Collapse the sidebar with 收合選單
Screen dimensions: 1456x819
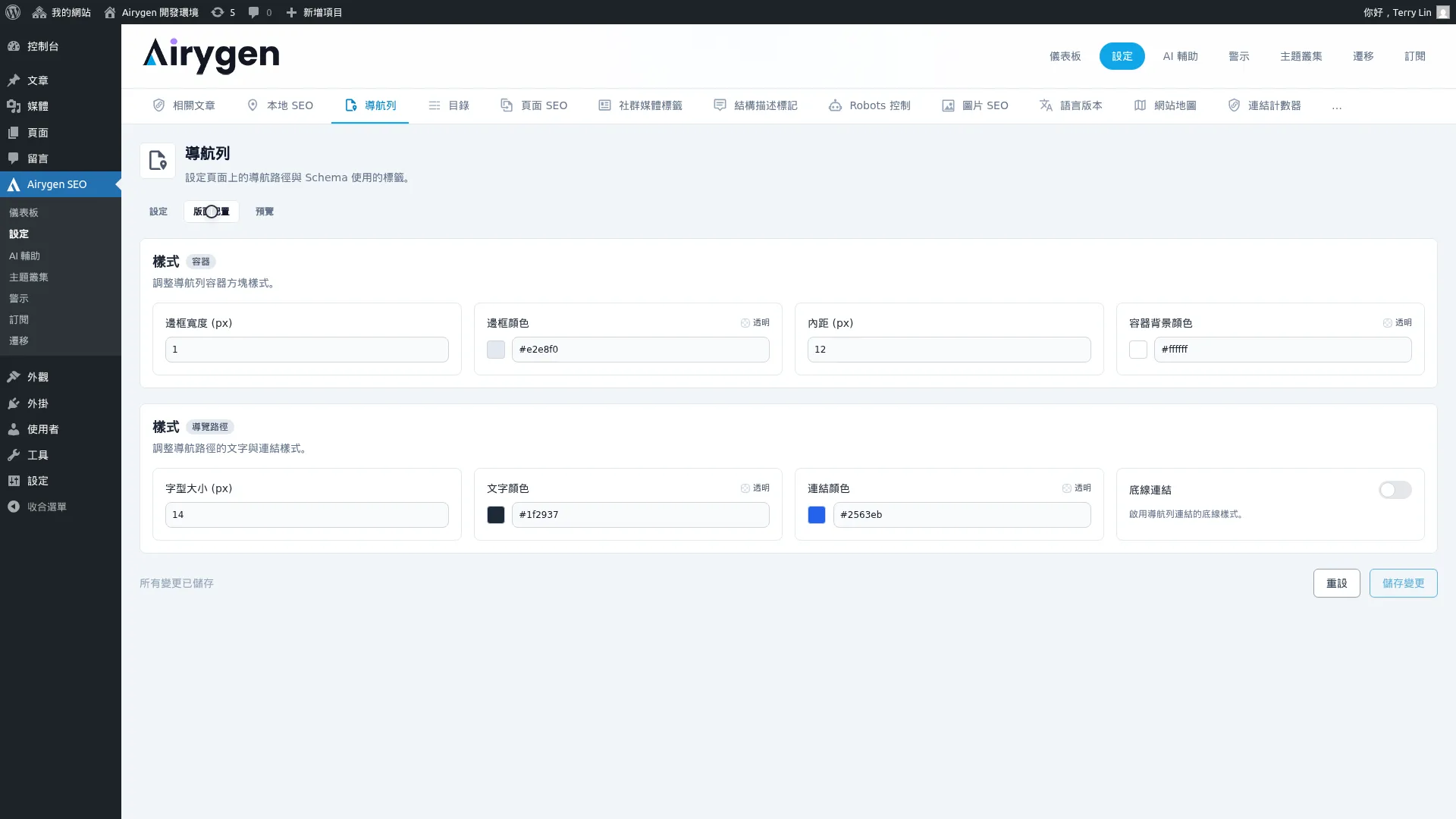click(61, 507)
